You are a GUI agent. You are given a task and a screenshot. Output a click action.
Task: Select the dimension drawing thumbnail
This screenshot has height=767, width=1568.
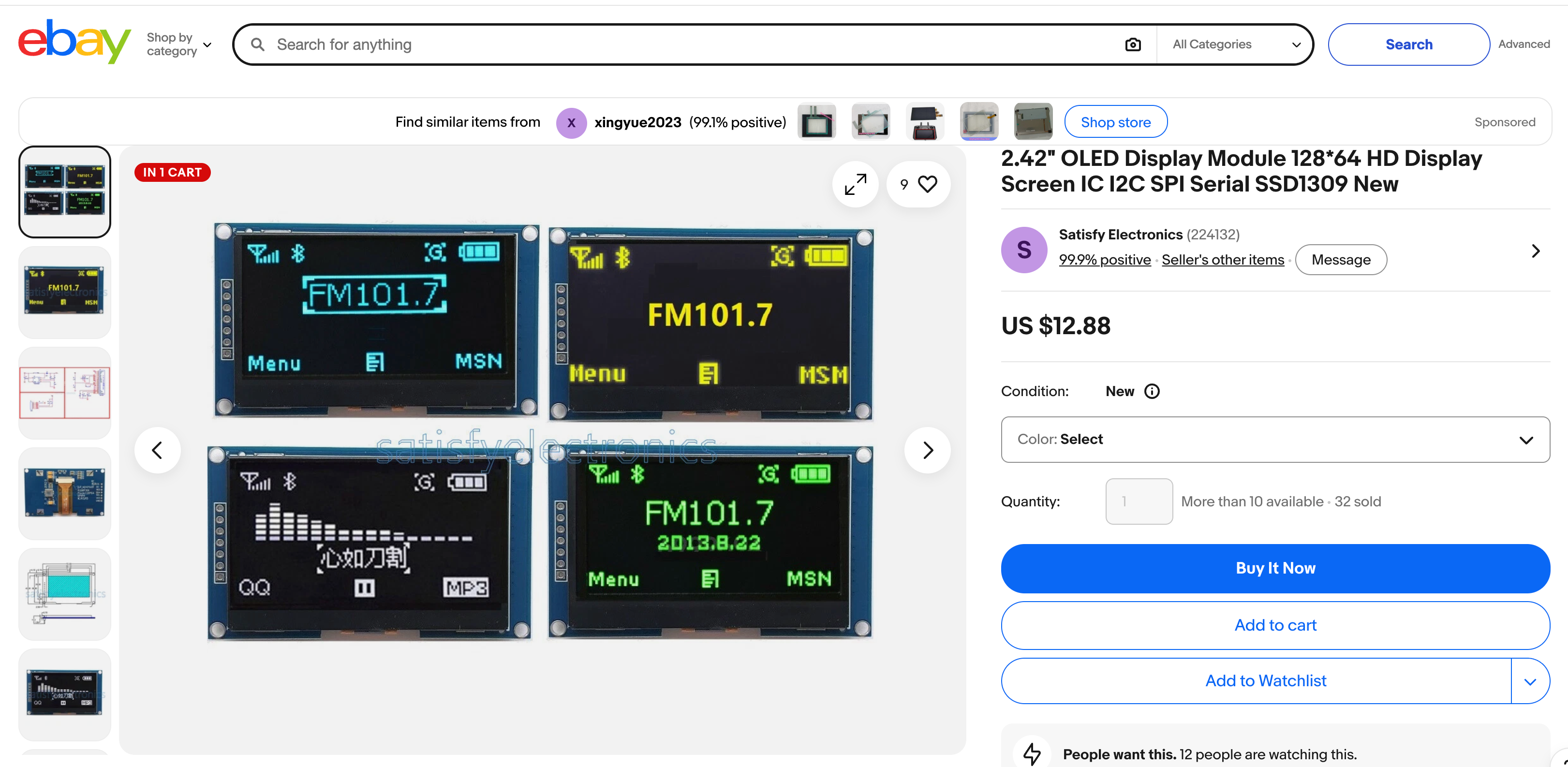coord(64,594)
